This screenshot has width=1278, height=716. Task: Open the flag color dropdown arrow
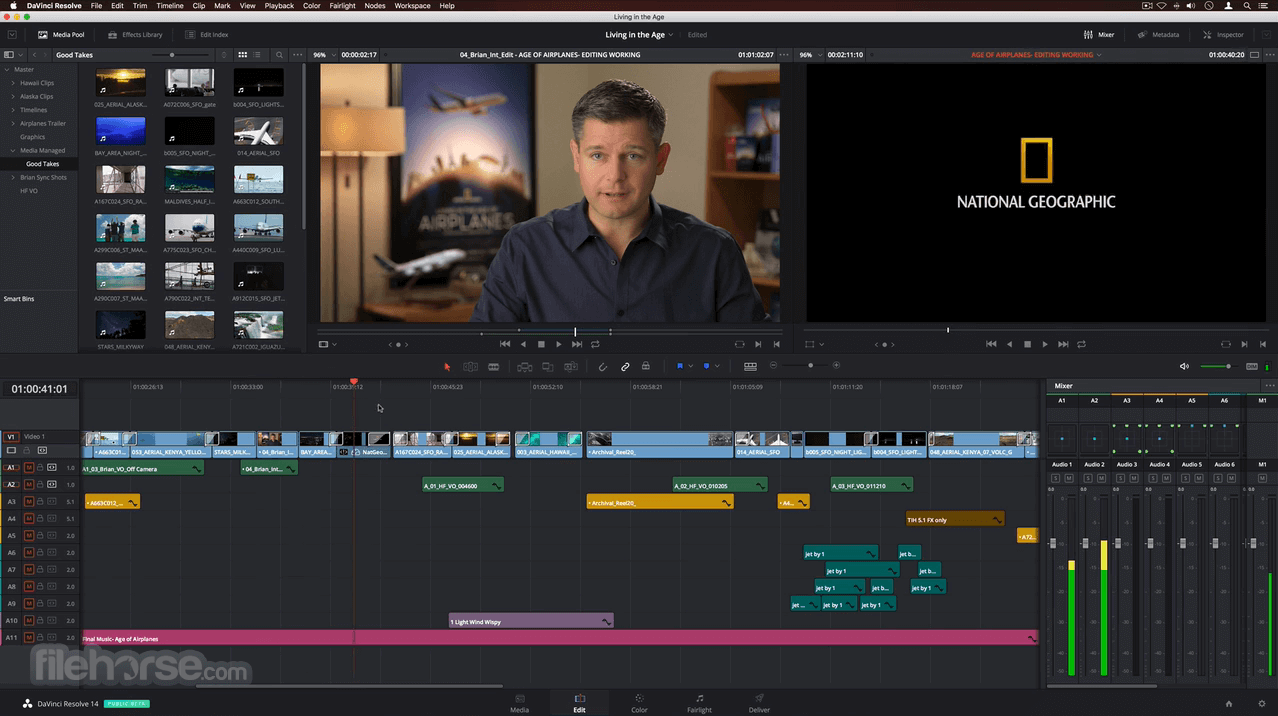click(691, 367)
